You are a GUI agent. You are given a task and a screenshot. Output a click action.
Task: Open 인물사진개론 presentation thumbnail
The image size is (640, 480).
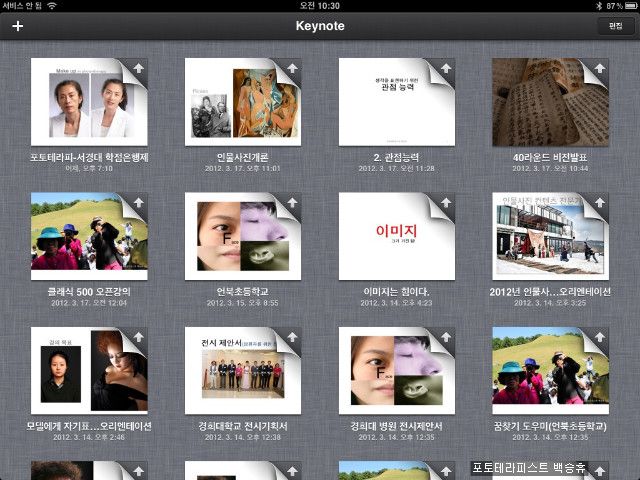(x=243, y=102)
